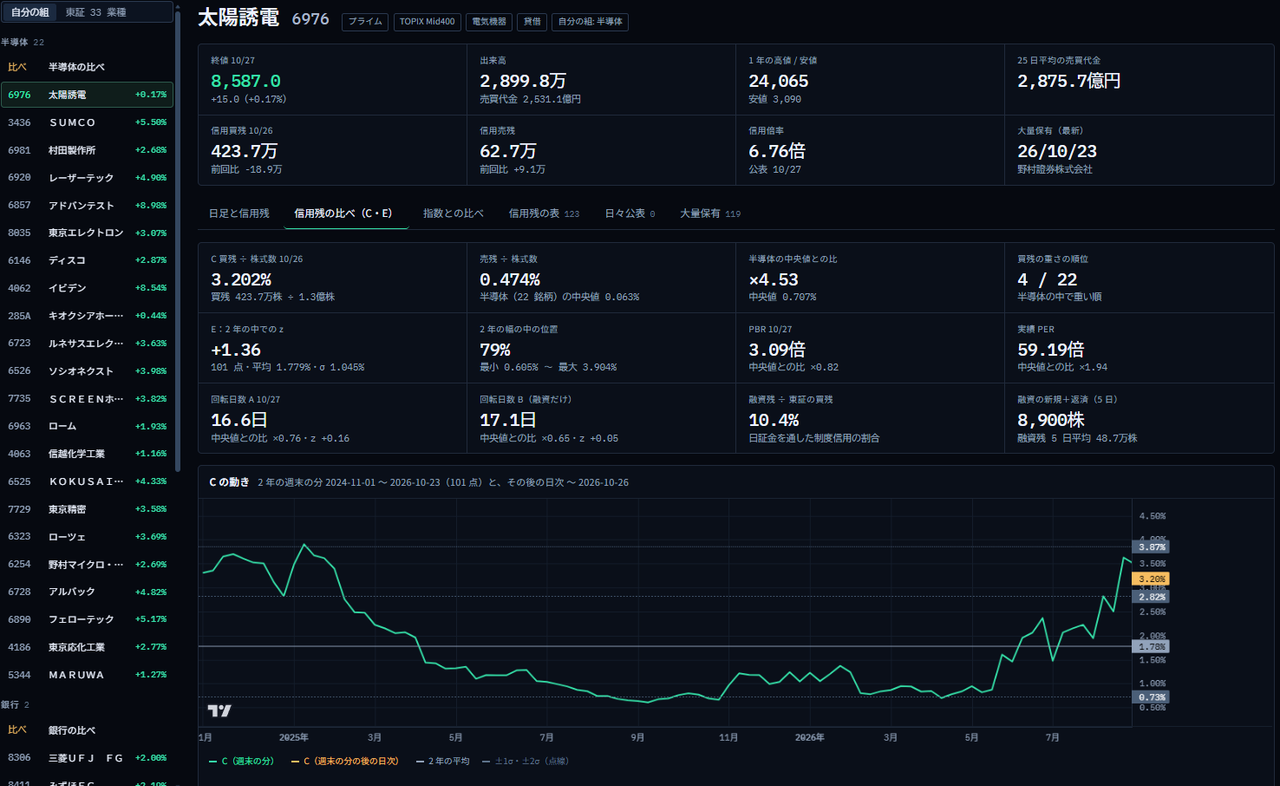Select 三菱UFJ FG 8306 row
Viewport: 1280px width, 786px height.
pyautogui.click(x=87, y=758)
